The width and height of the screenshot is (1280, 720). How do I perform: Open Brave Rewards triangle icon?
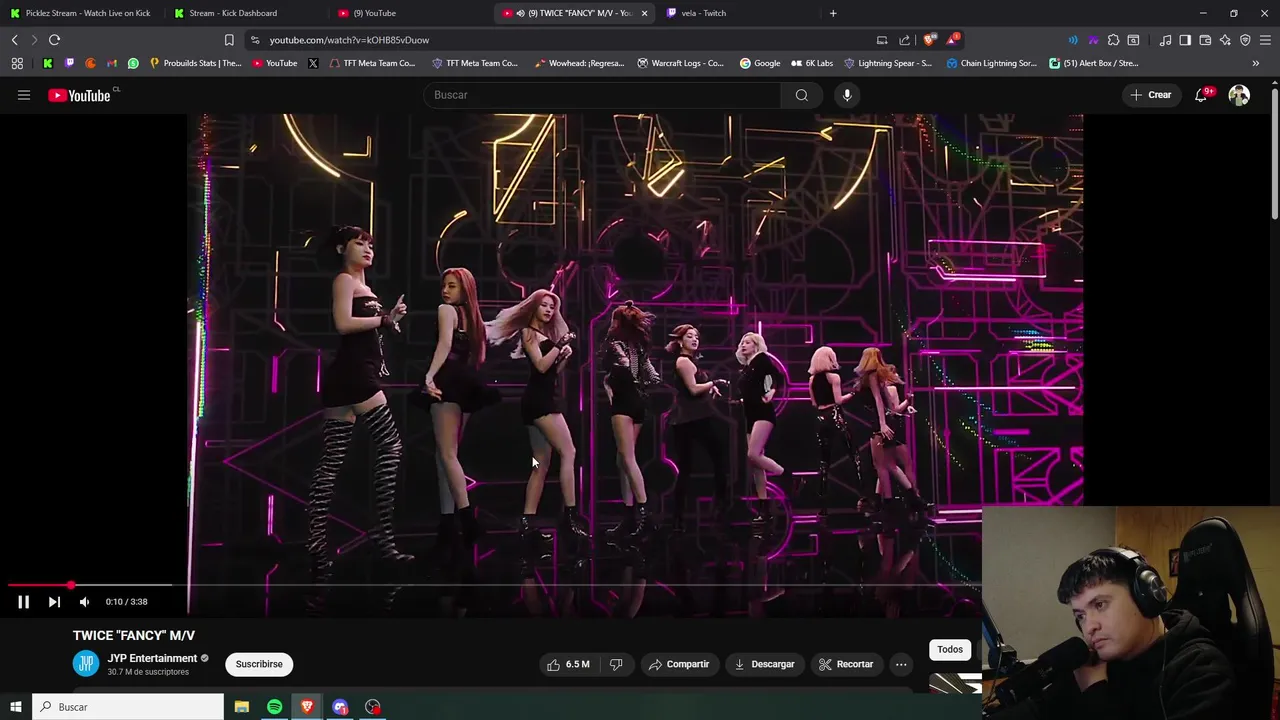tap(953, 40)
